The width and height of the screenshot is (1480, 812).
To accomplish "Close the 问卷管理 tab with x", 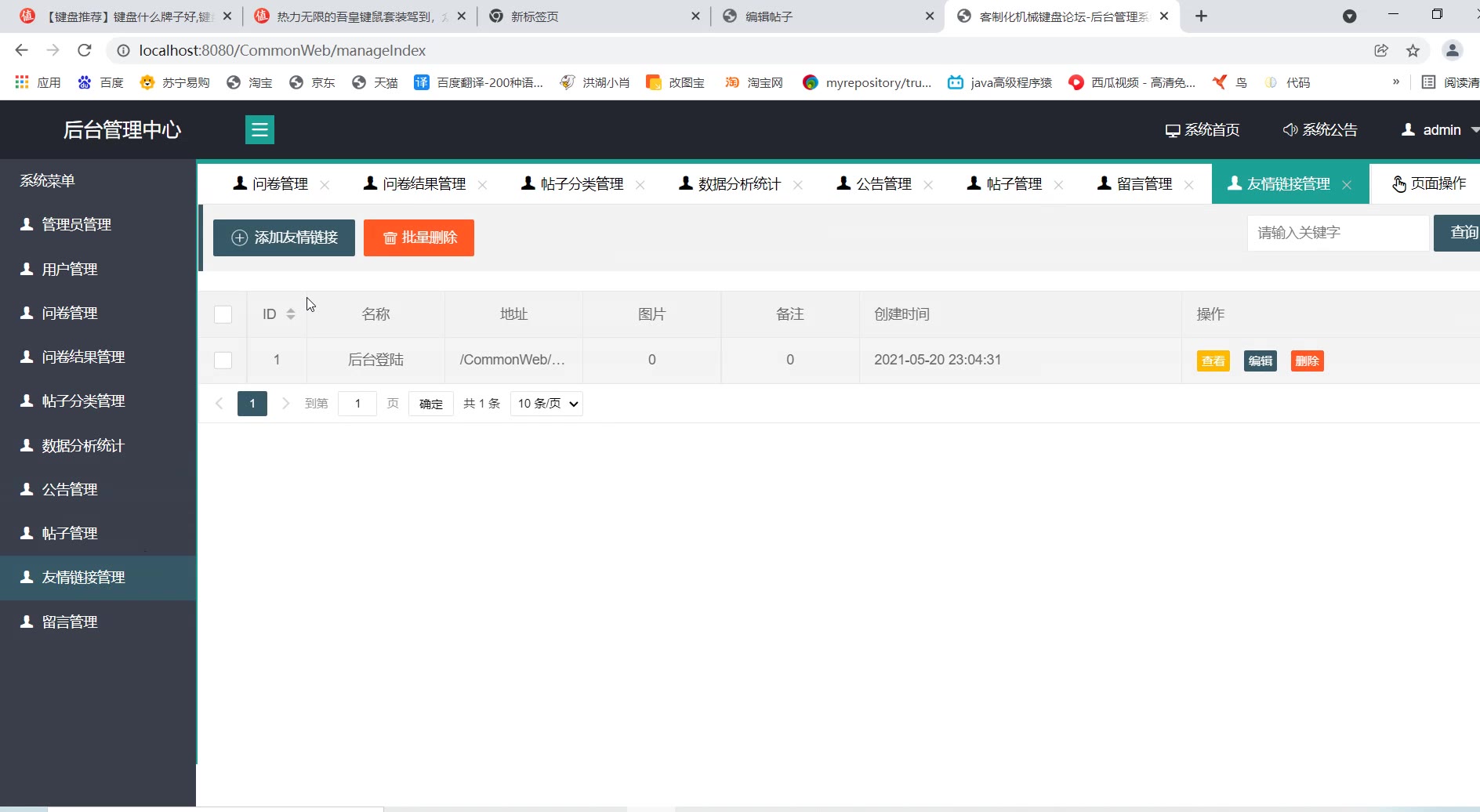I will coord(325,185).
